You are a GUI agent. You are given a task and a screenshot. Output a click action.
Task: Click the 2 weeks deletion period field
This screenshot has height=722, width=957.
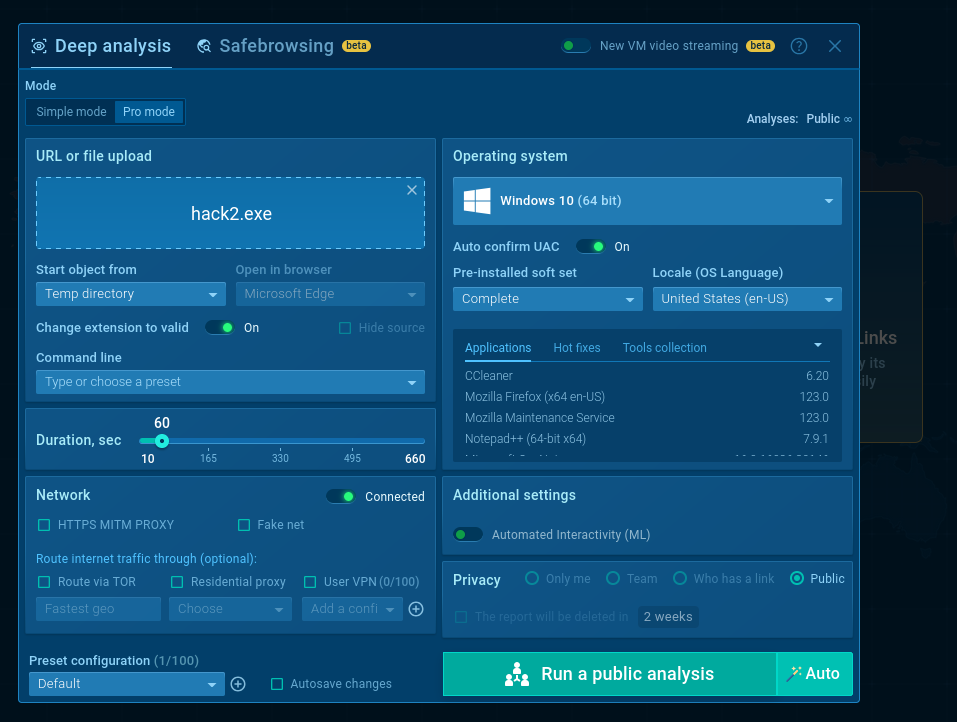click(668, 617)
